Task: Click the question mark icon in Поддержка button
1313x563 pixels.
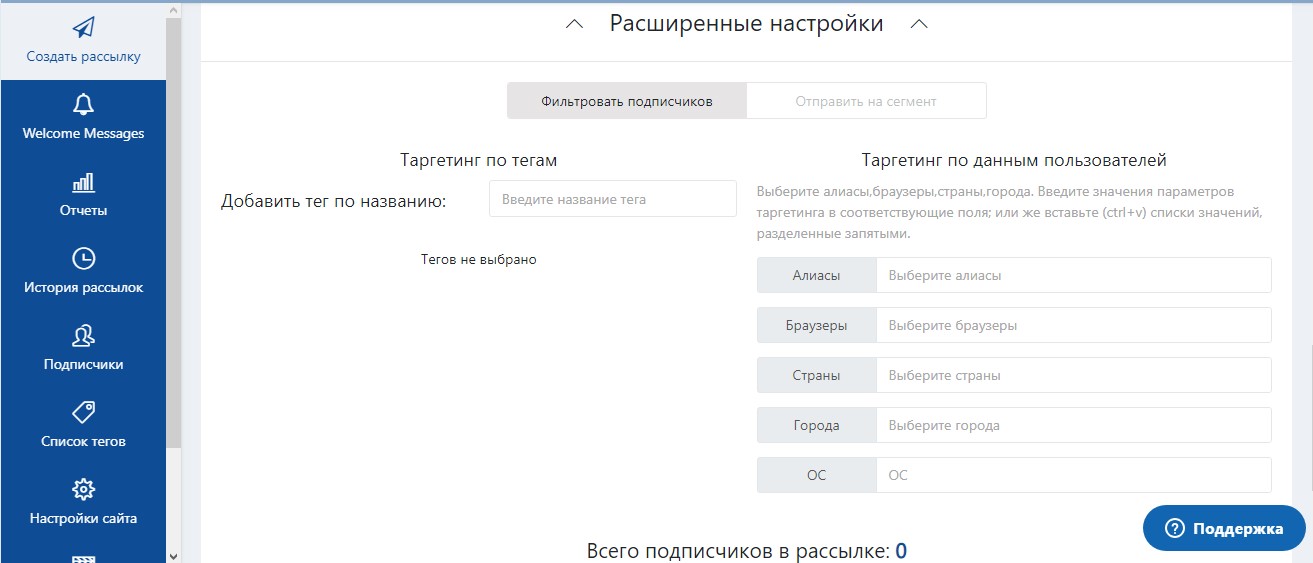Action: point(1174,528)
